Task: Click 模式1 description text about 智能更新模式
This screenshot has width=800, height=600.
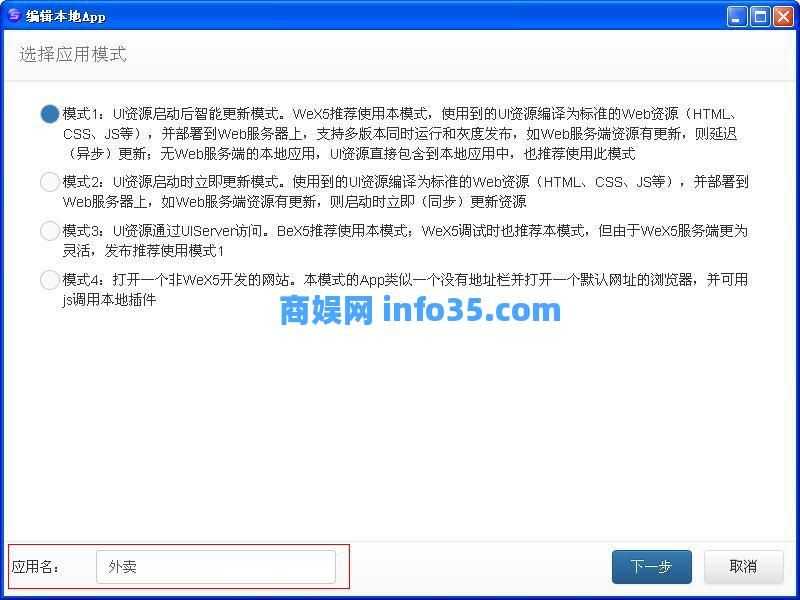Action: point(400,134)
